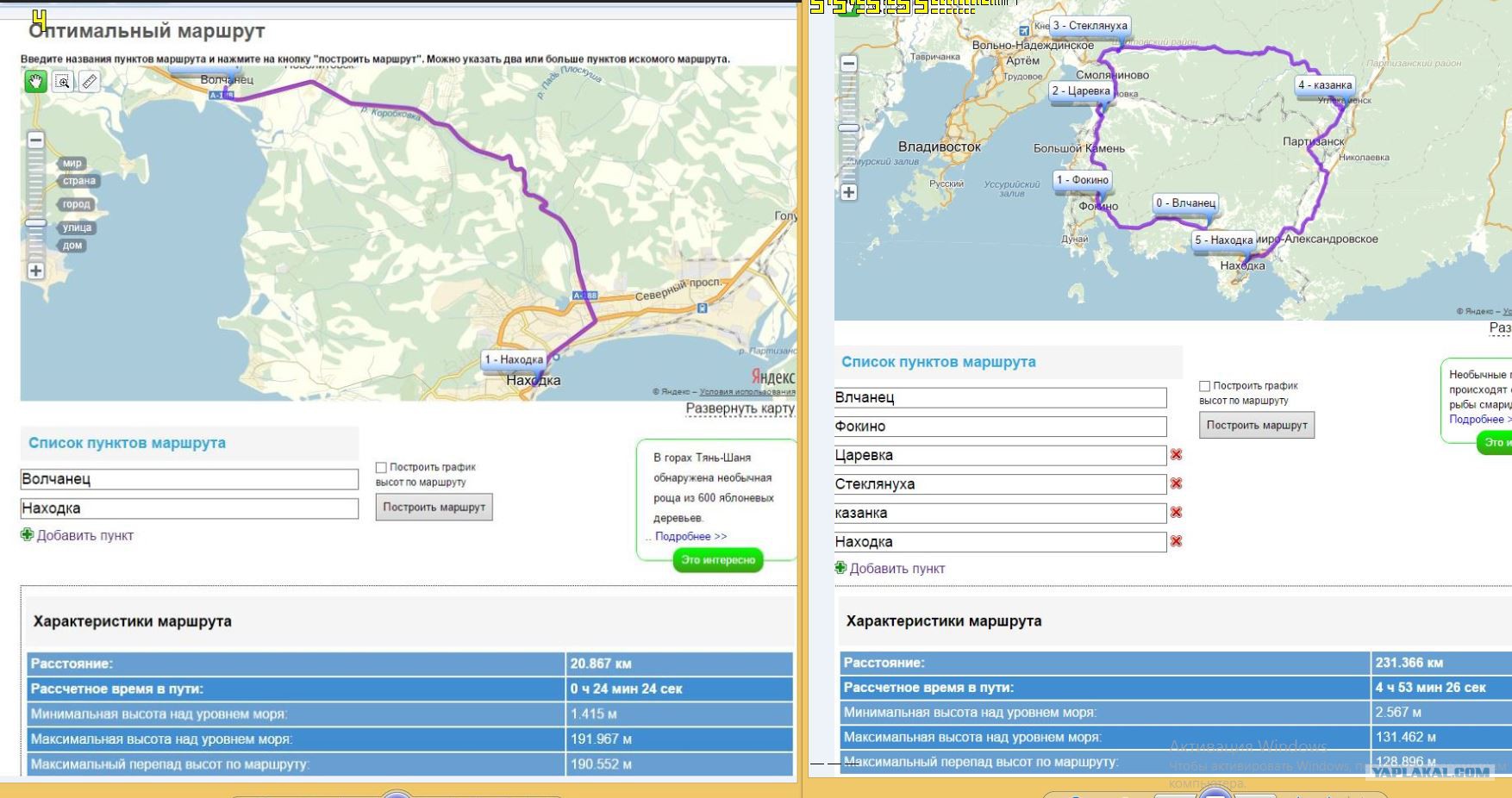Set zoom level to город
Screen dimensions: 1512x798
click(x=76, y=204)
